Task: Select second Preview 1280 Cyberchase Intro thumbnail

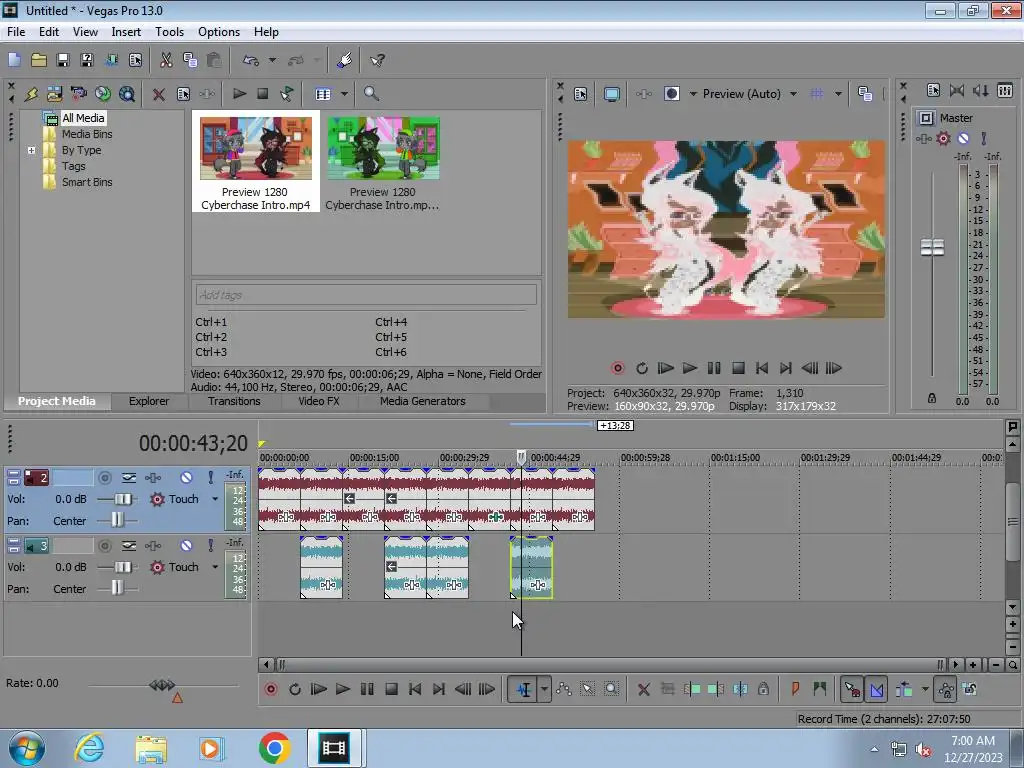Action: point(383,163)
